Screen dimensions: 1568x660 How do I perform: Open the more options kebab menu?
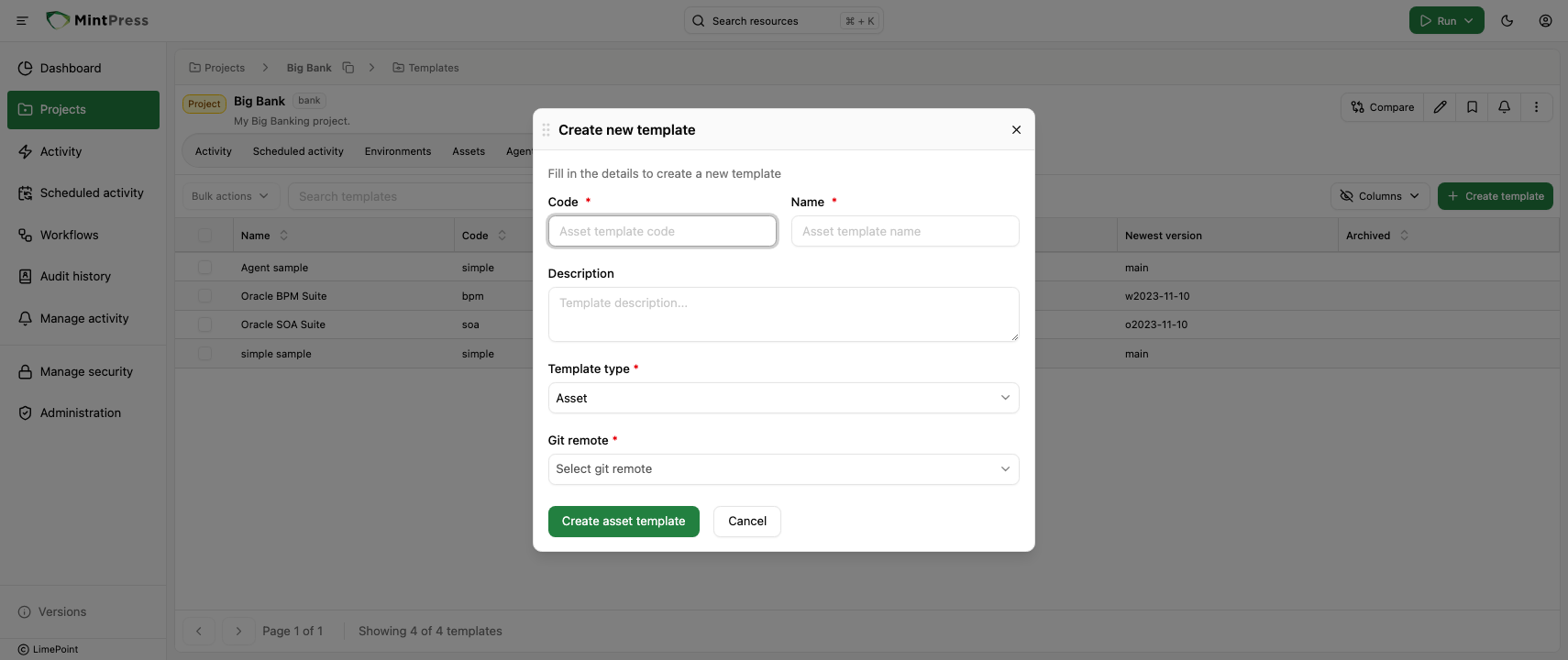(x=1536, y=107)
